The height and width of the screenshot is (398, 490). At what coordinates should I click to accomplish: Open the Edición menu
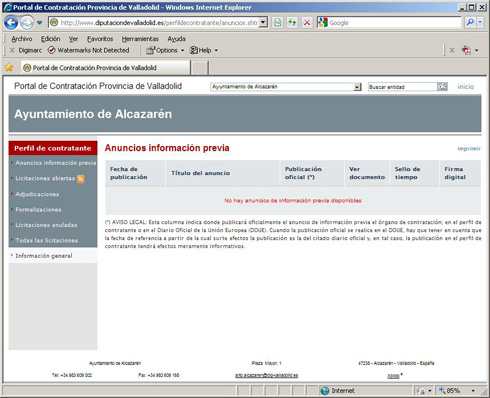[50, 39]
